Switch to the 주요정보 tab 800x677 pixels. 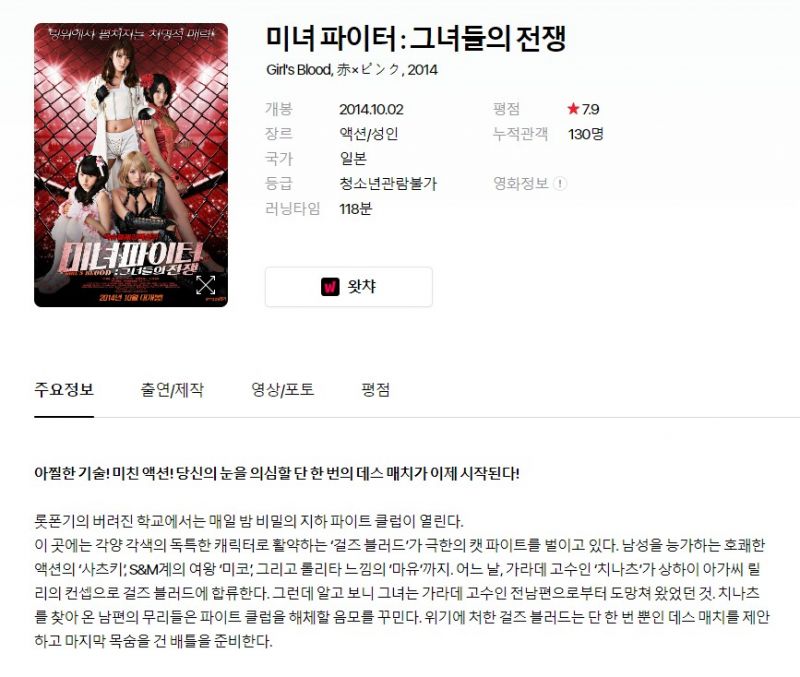pos(64,390)
